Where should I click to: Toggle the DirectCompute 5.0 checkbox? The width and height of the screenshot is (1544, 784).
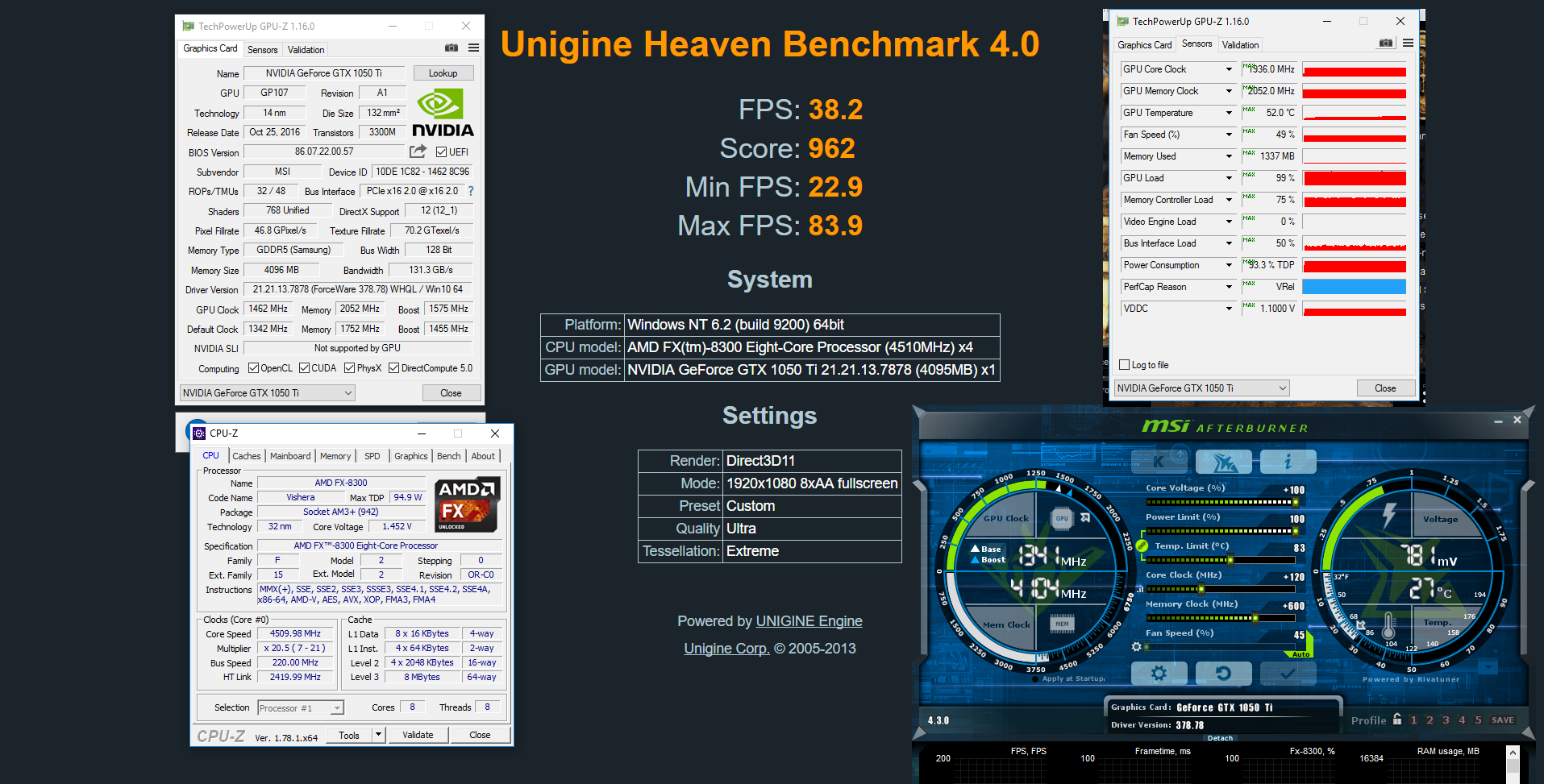(393, 368)
